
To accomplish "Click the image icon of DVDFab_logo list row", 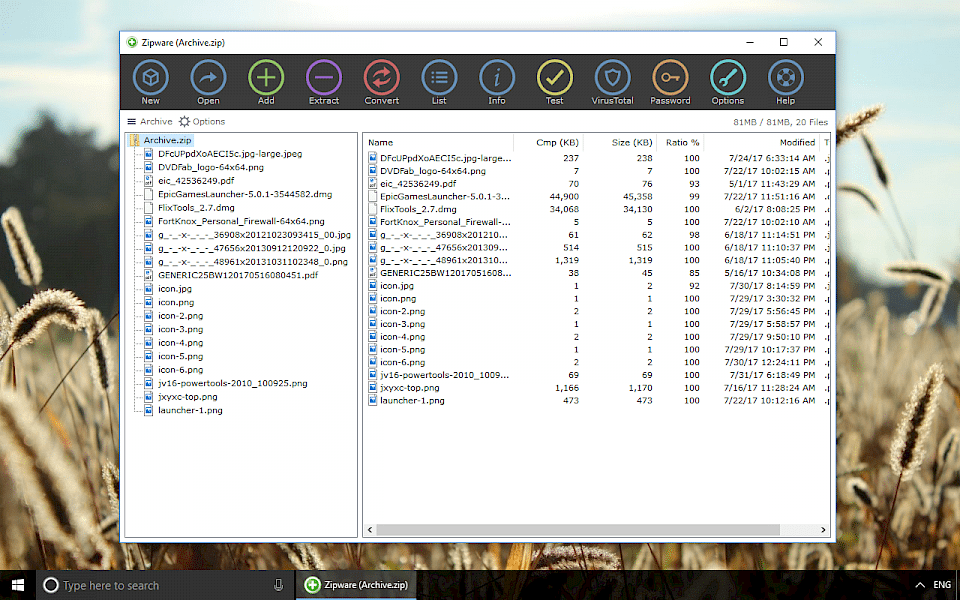I will coord(372,171).
